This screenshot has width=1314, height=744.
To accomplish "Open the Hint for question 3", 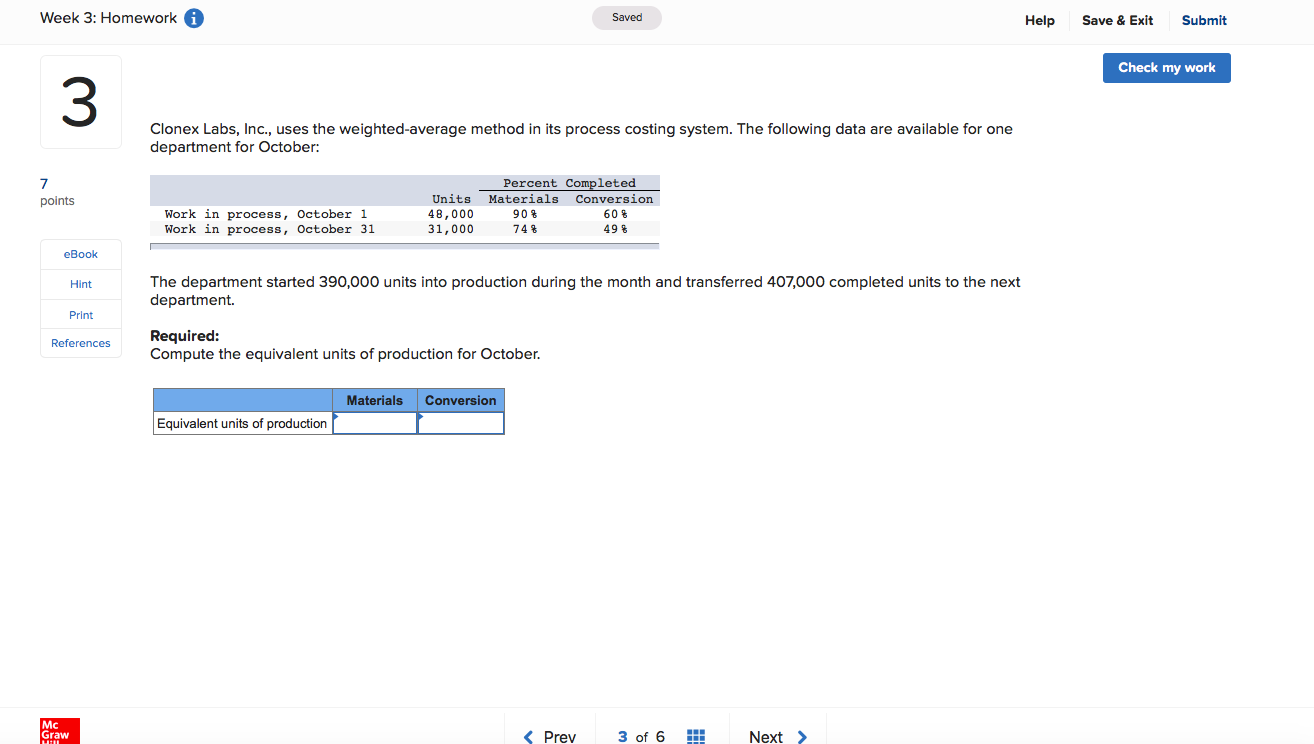I will pos(80,284).
